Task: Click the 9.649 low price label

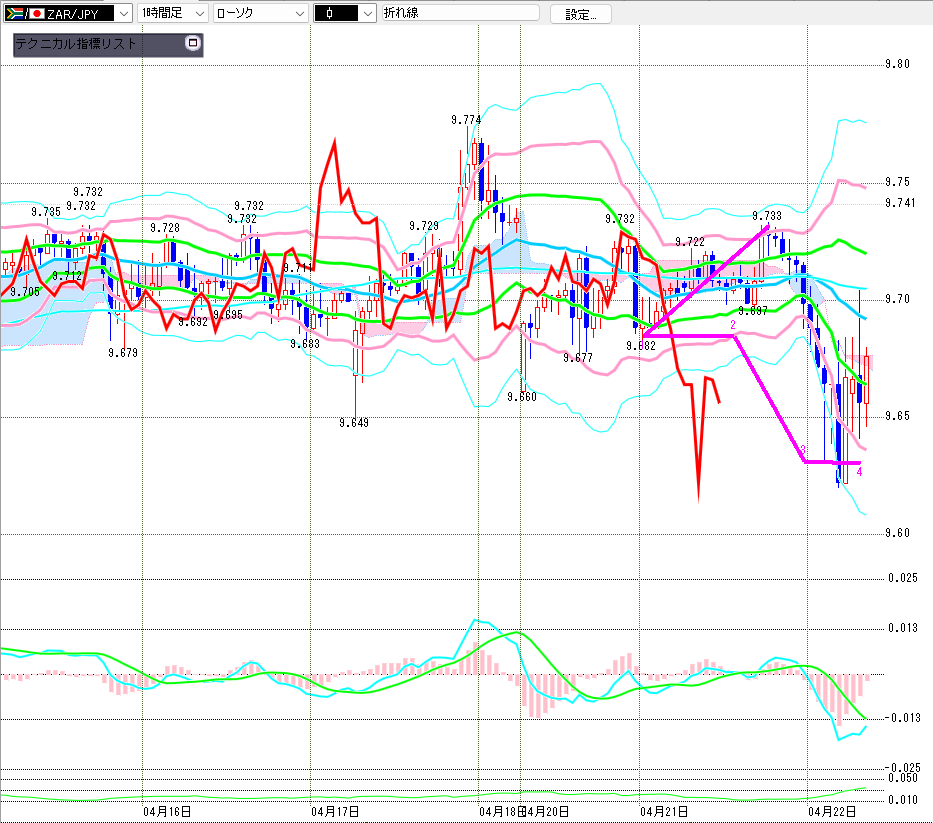Action: 354,423
